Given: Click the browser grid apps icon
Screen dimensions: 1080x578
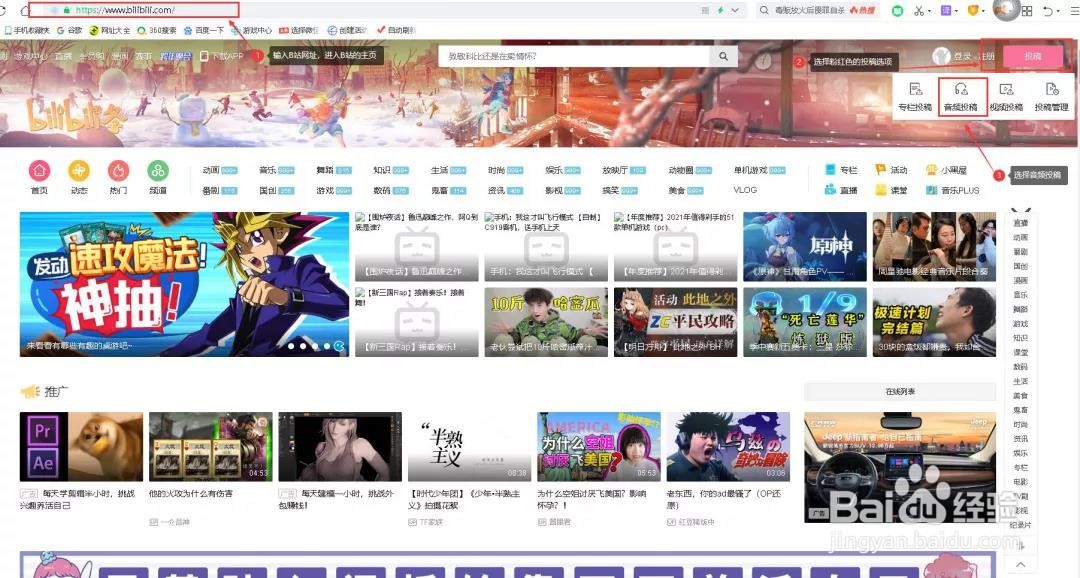Looking at the screenshot, I should pos(1027,10).
